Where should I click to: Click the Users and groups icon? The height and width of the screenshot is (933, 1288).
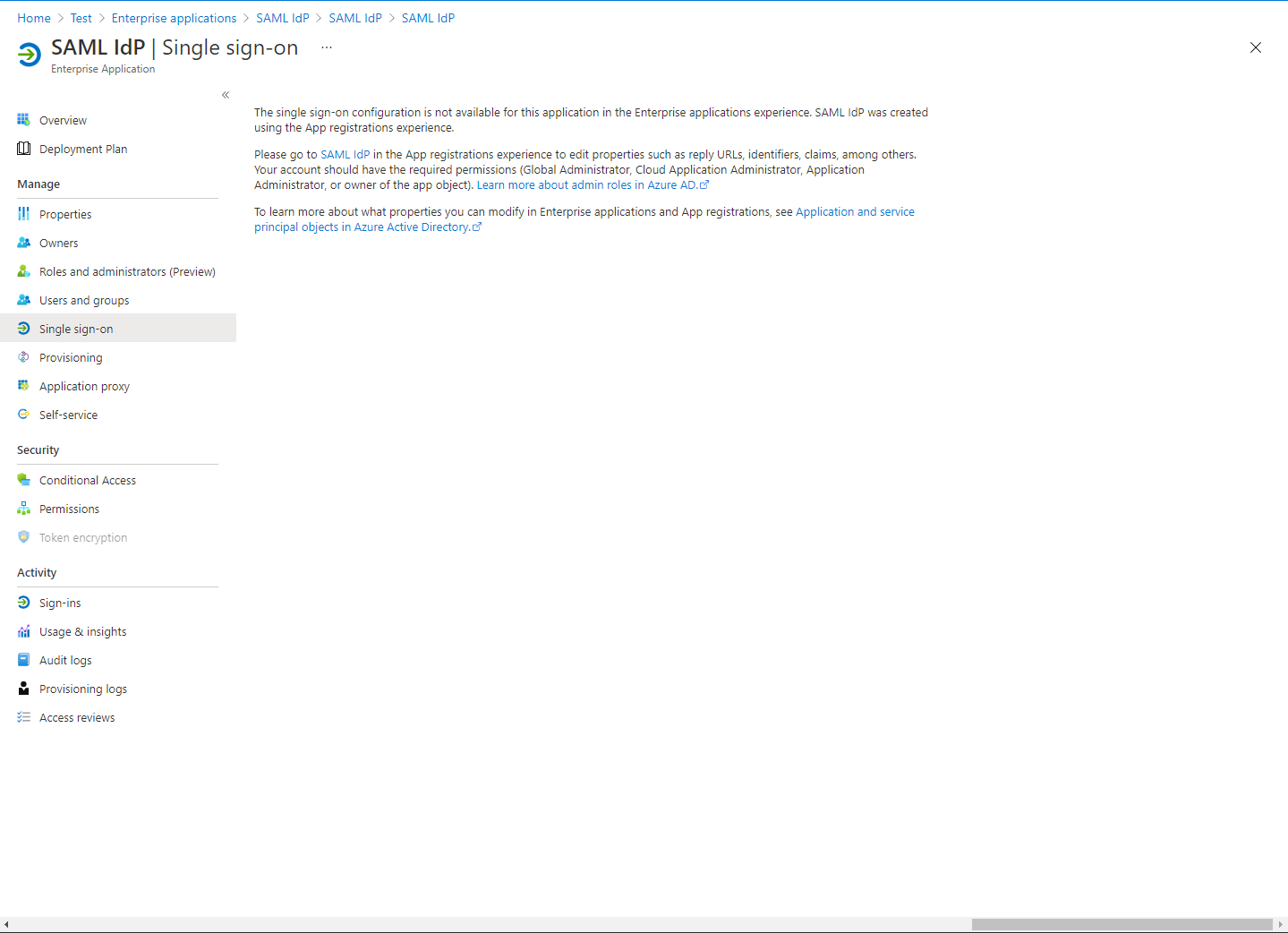click(x=23, y=300)
